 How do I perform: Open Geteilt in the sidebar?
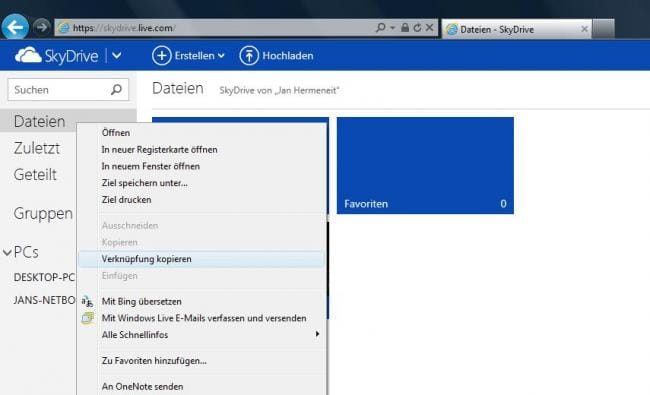[x=35, y=174]
